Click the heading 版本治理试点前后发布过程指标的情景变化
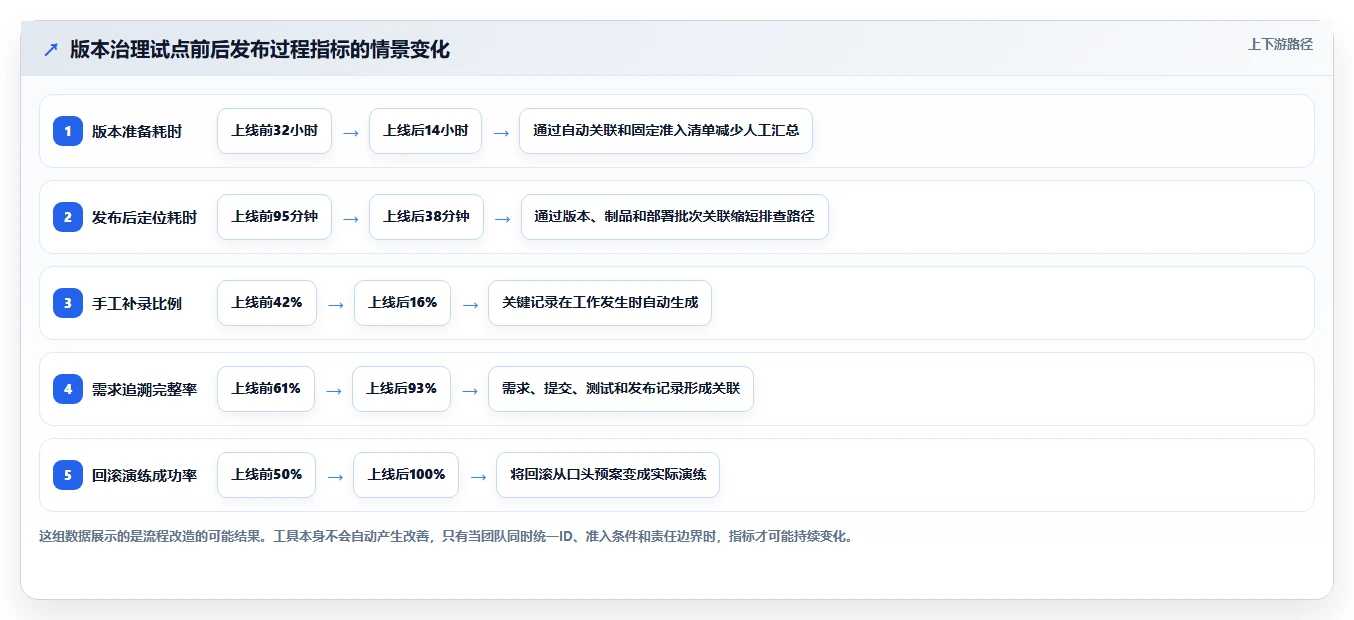 (260, 50)
